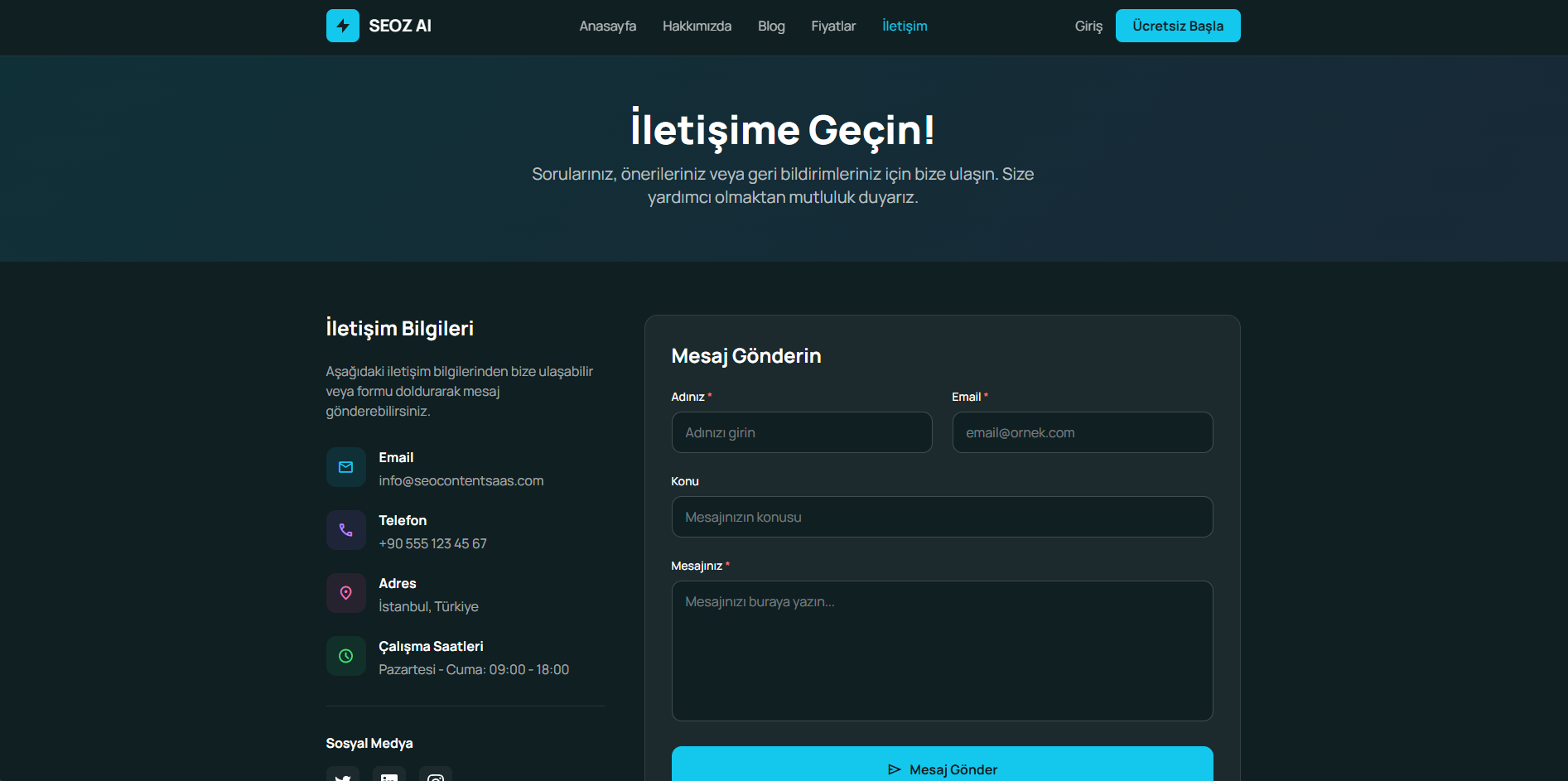Click the SEOZ AI lightning logo icon
The image size is (1568, 781).
(x=342, y=26)
